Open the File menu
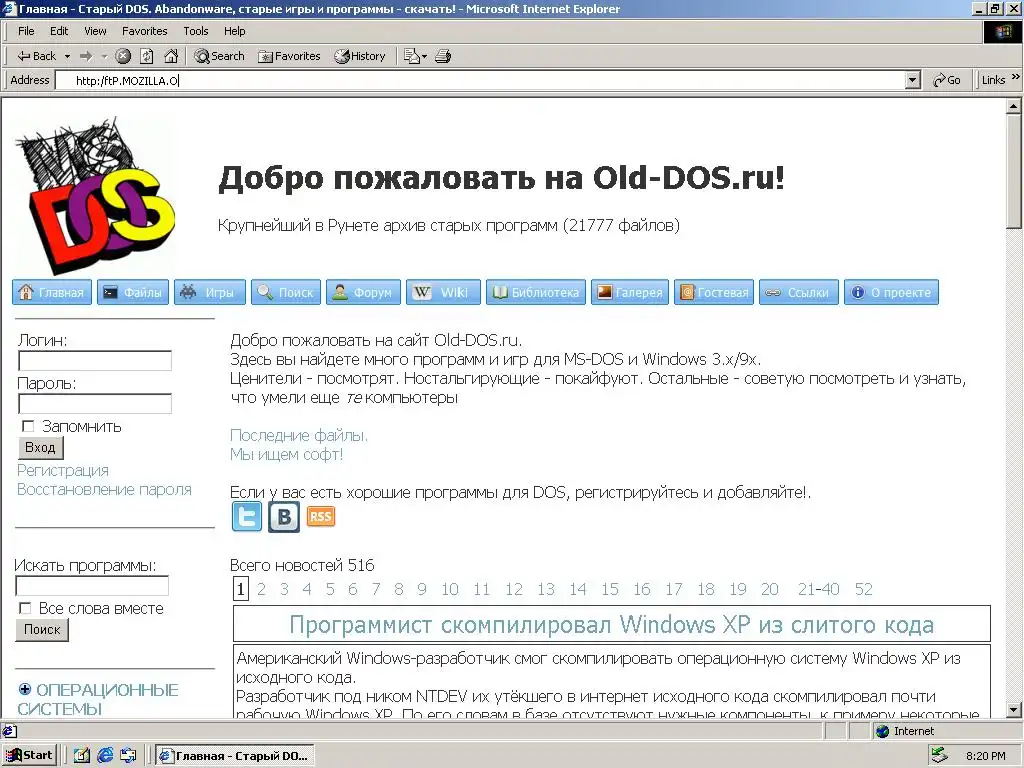This screenshot has height=768, width=1024. tap(26, 31)
